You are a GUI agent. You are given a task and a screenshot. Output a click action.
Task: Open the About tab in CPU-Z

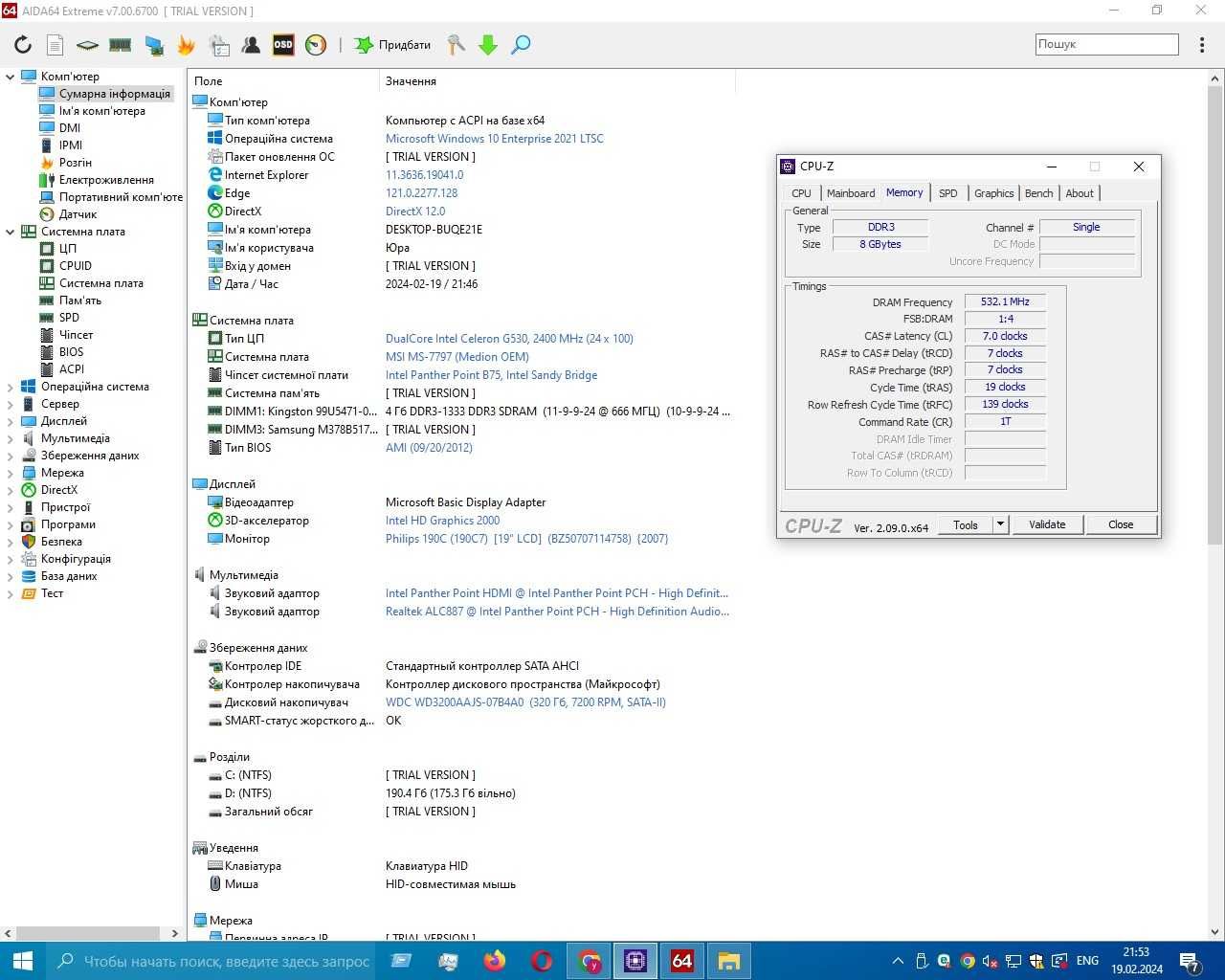(1080, 193)
